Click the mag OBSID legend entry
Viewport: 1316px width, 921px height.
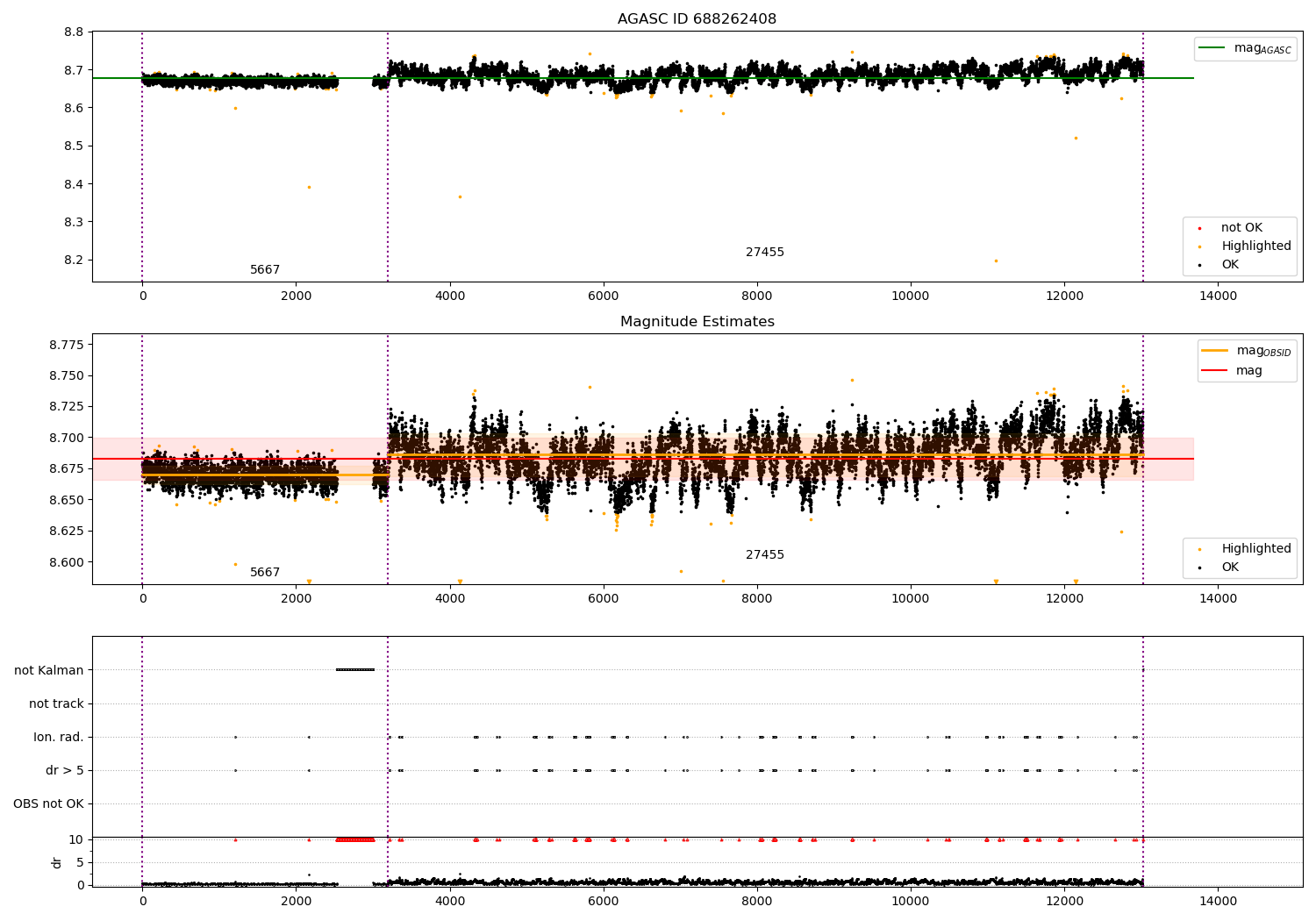pyautogui.click(x=1247, y=351)
